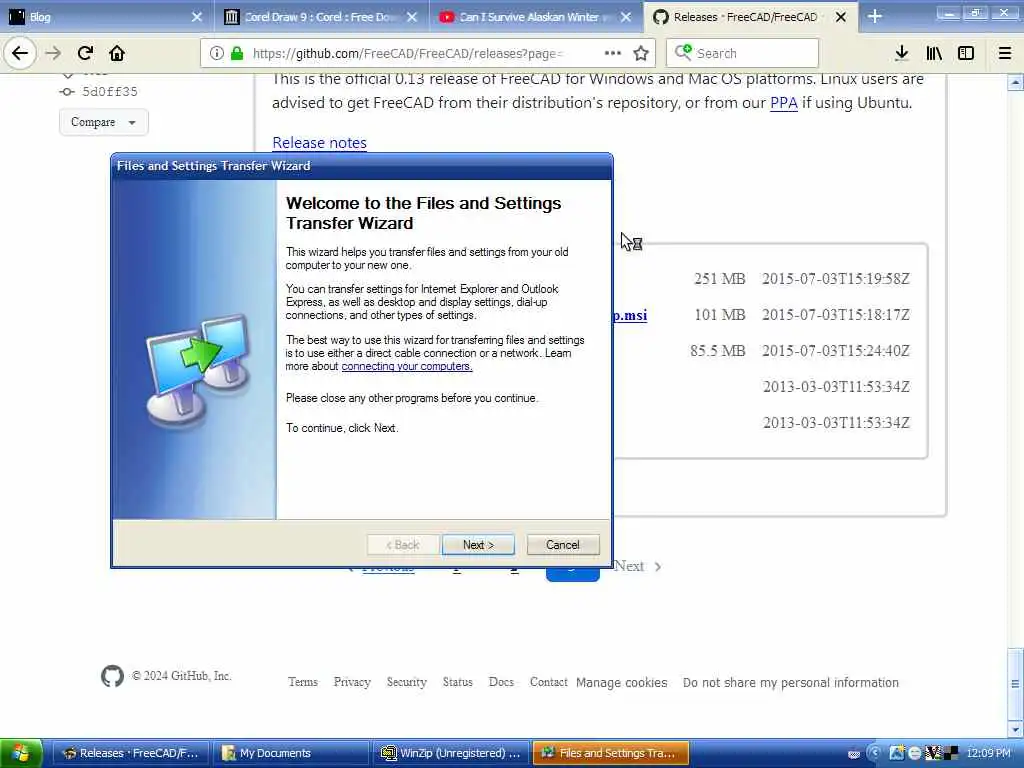
Task: Click the keyboard icon in system tray
Action: click(854, 754)
